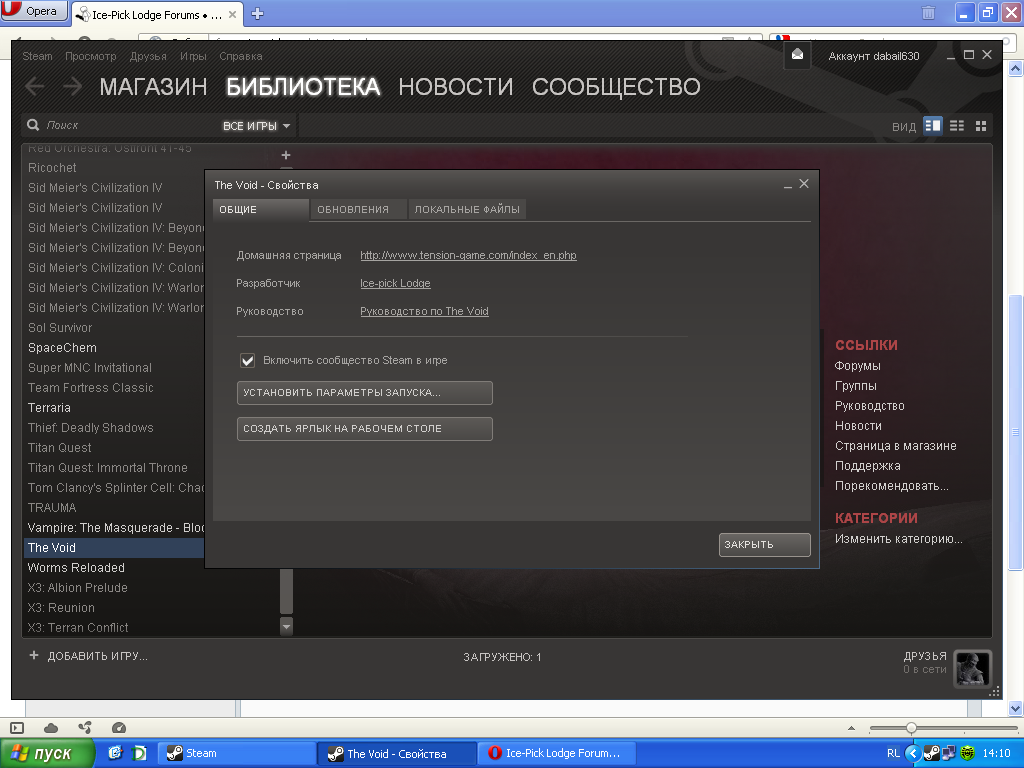Switch to Ice-Pick Lodge Forum taskbar button
1024x768 pixels.
coord(558,753)
